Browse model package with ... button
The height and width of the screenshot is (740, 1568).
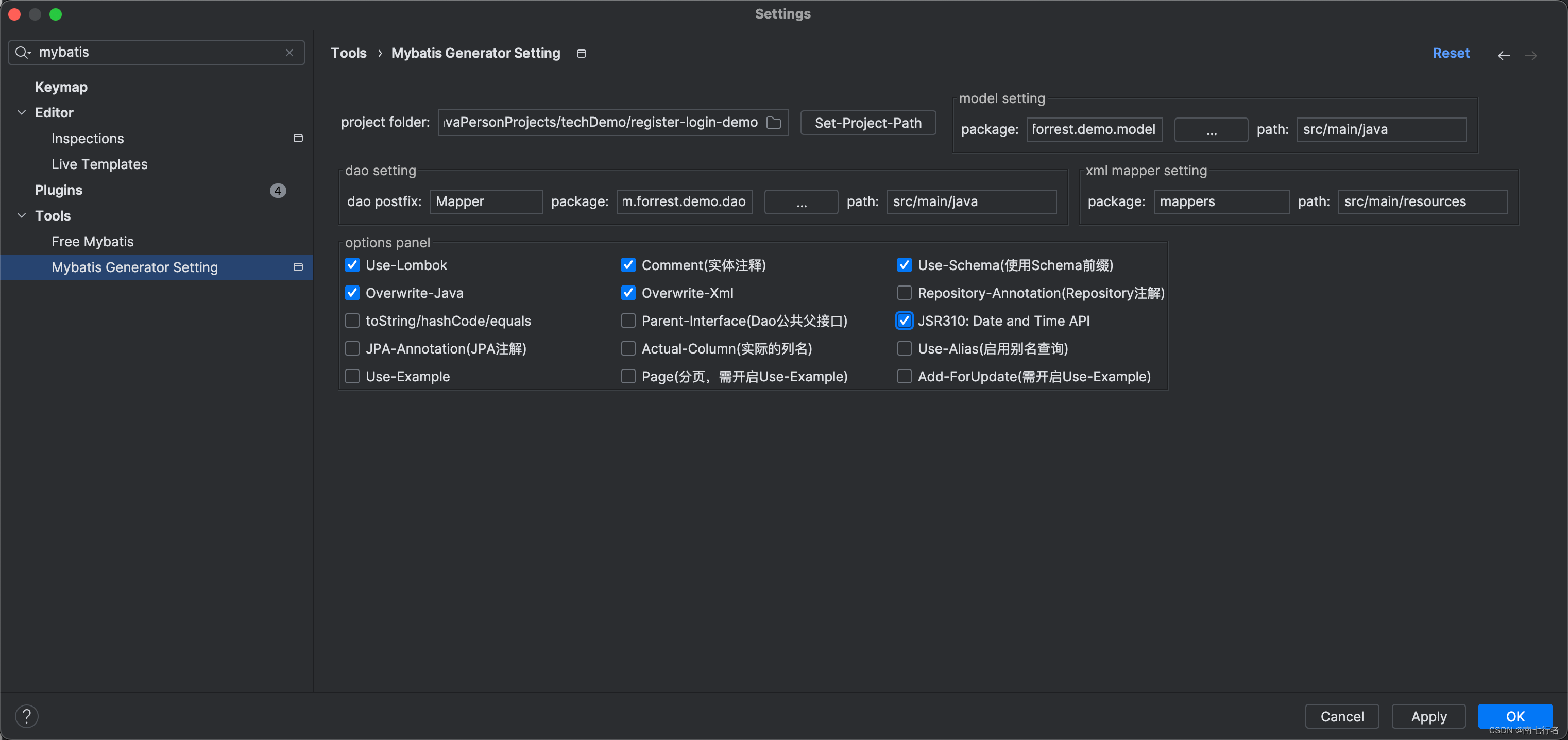click(x=1211, y=130)
